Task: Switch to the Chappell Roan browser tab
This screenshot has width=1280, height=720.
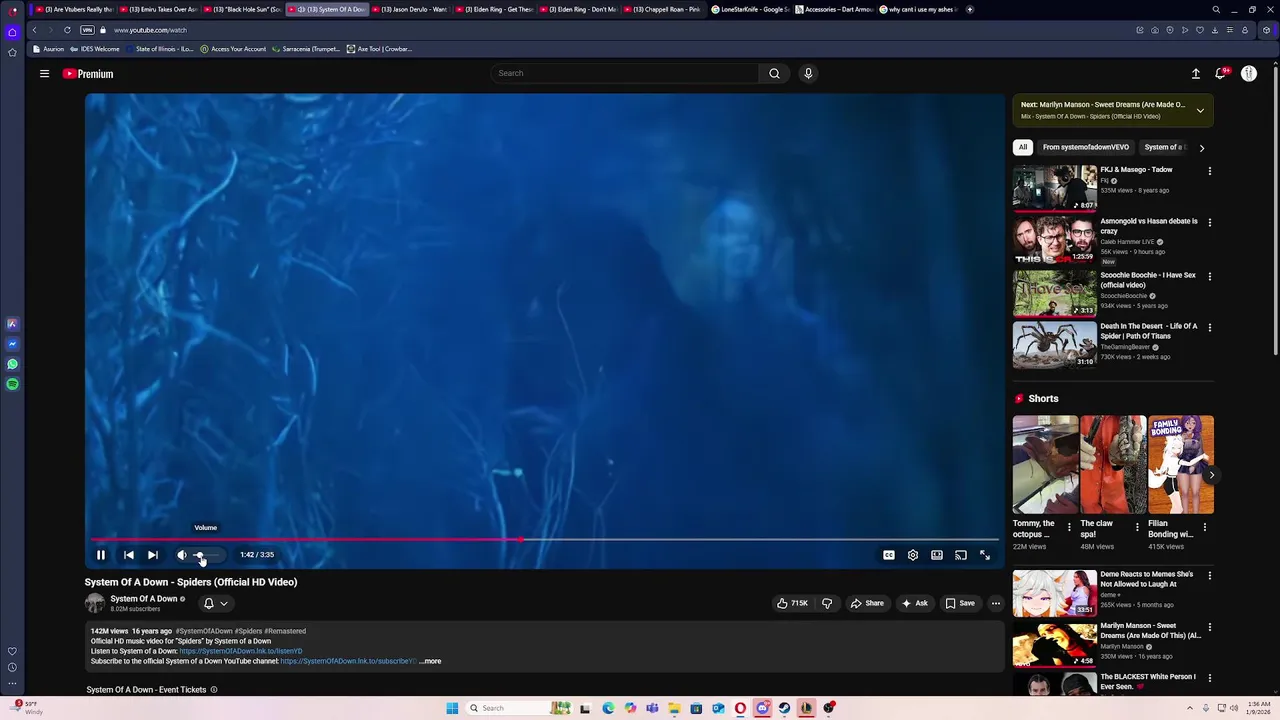Action: [x=663, y=9]
